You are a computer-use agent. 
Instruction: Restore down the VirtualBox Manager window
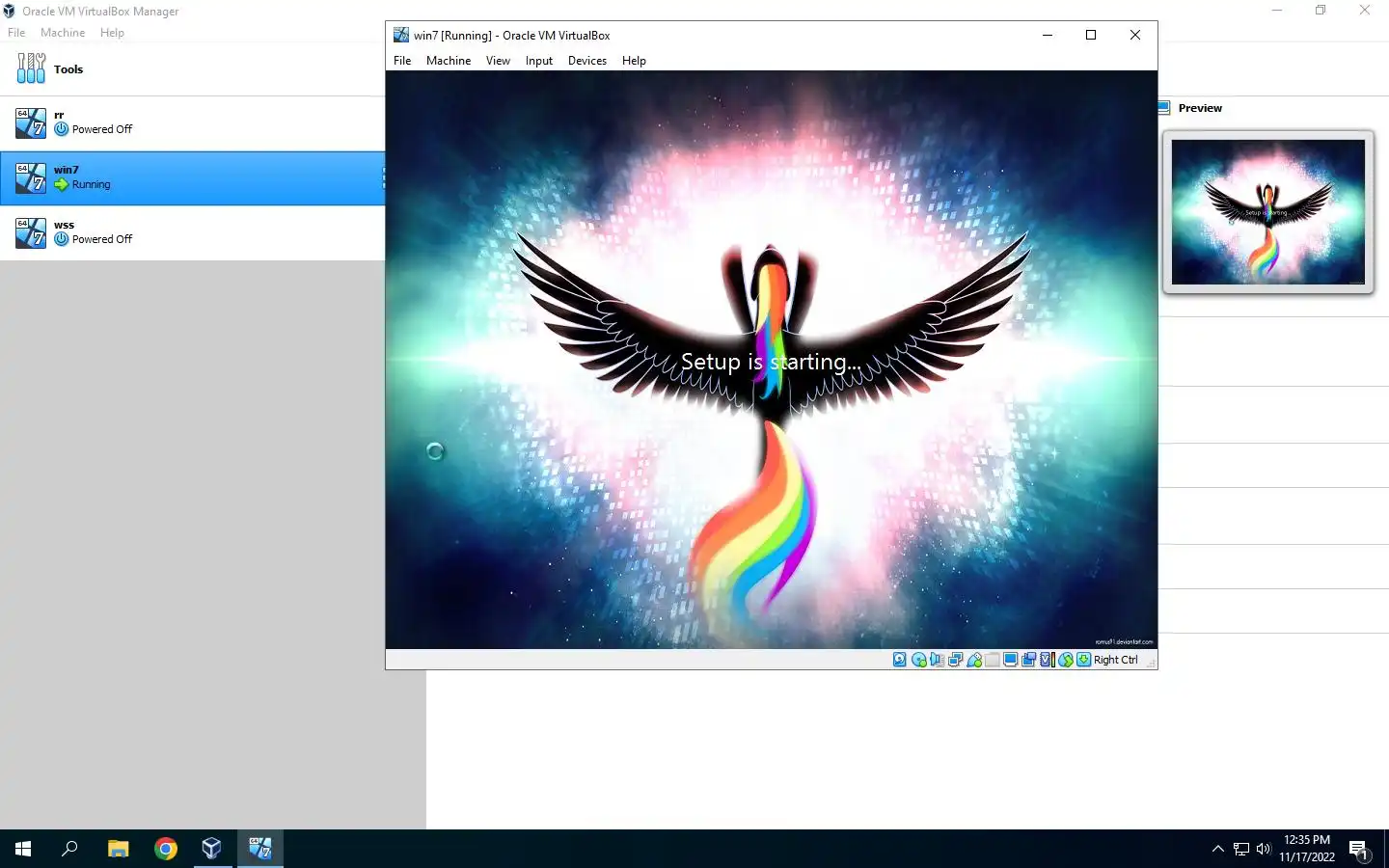[x=1321, y=11]
